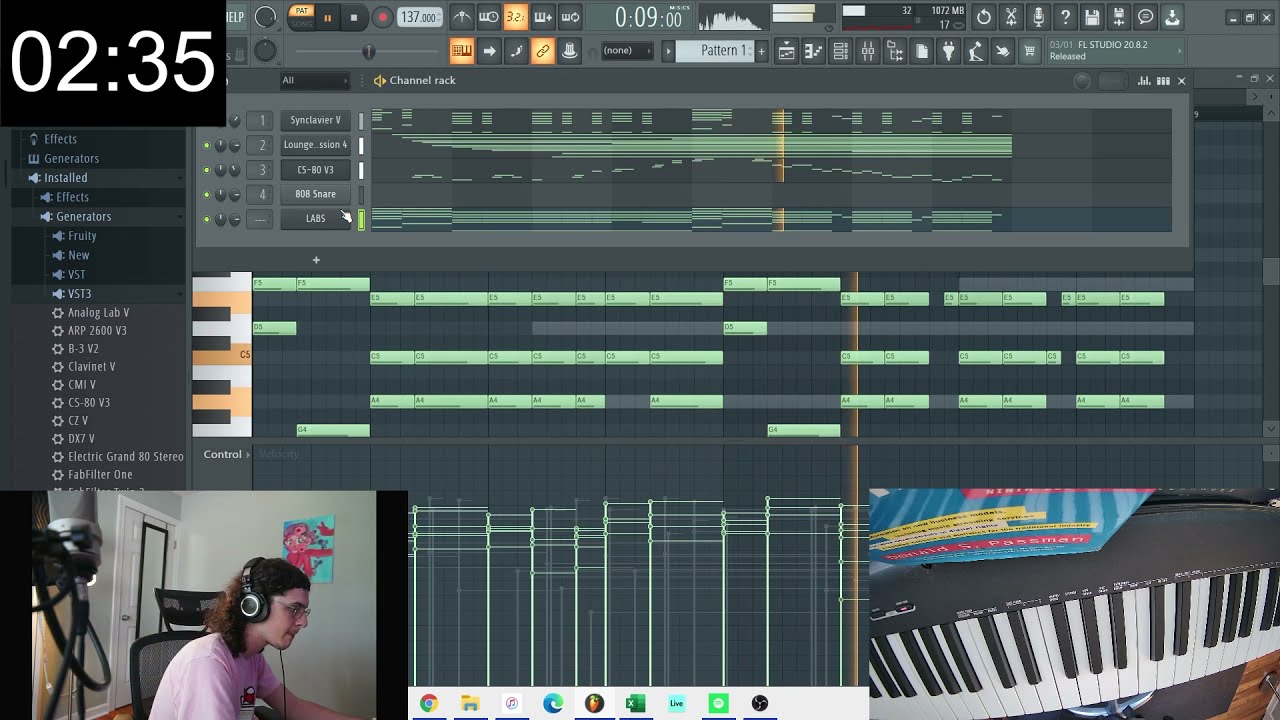The image size is (1280, 720).
Task: Adjust the main volume knob
Action: click(266, 17)
